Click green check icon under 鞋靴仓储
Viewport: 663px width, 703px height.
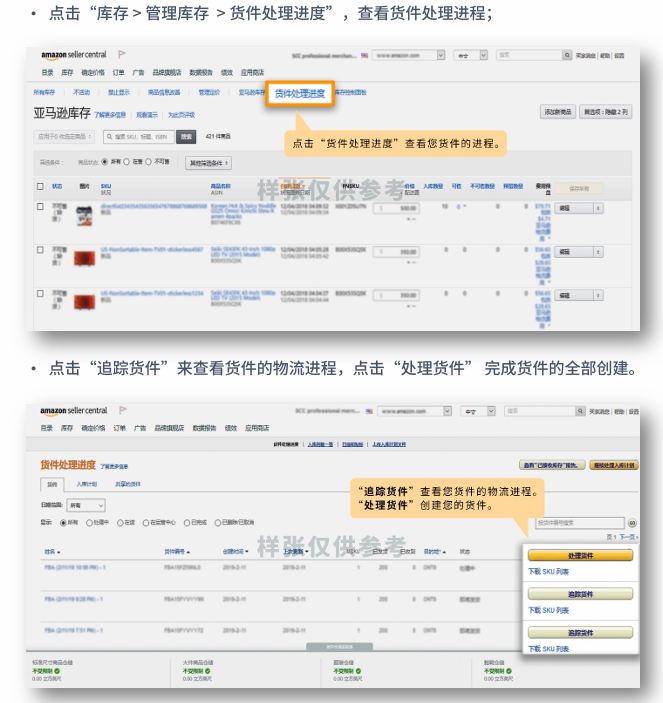tap(509, 671)
